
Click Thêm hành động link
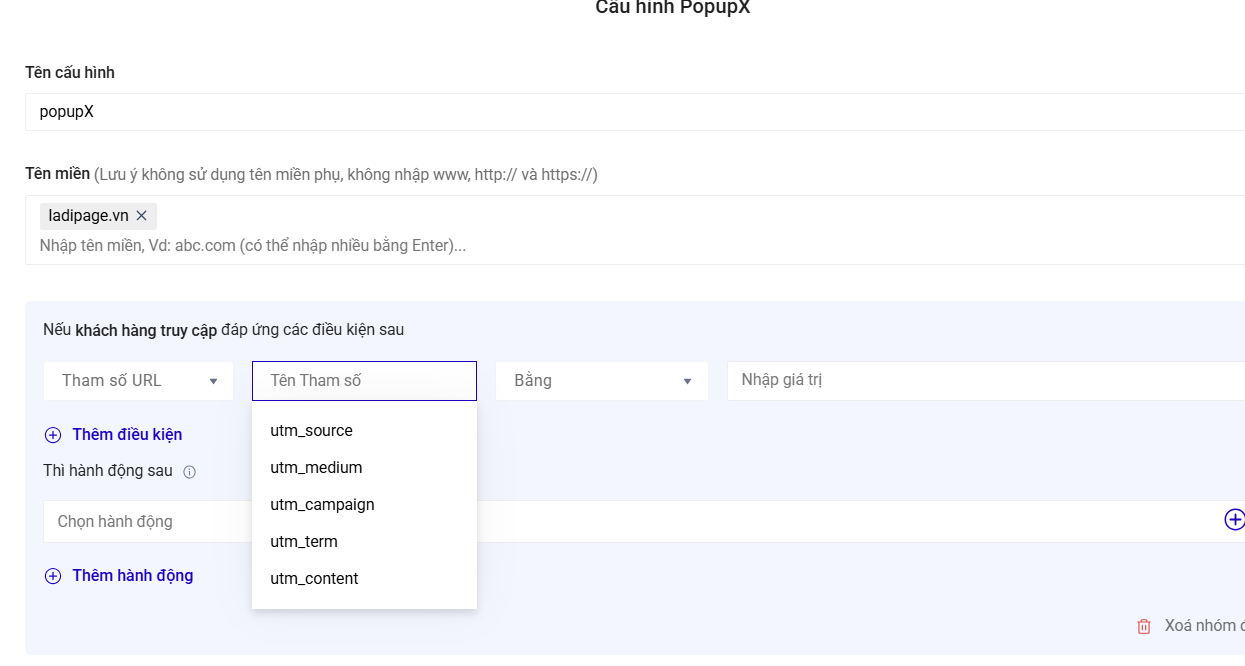click(133, 576)
